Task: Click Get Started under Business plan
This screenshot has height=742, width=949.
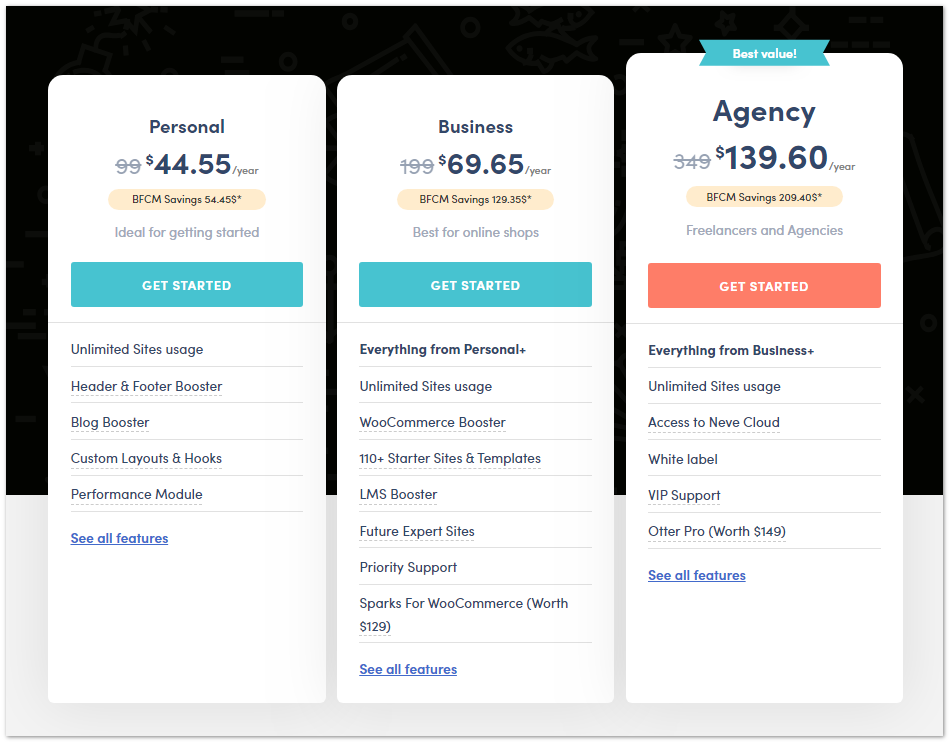Action: tap(475, 285)
